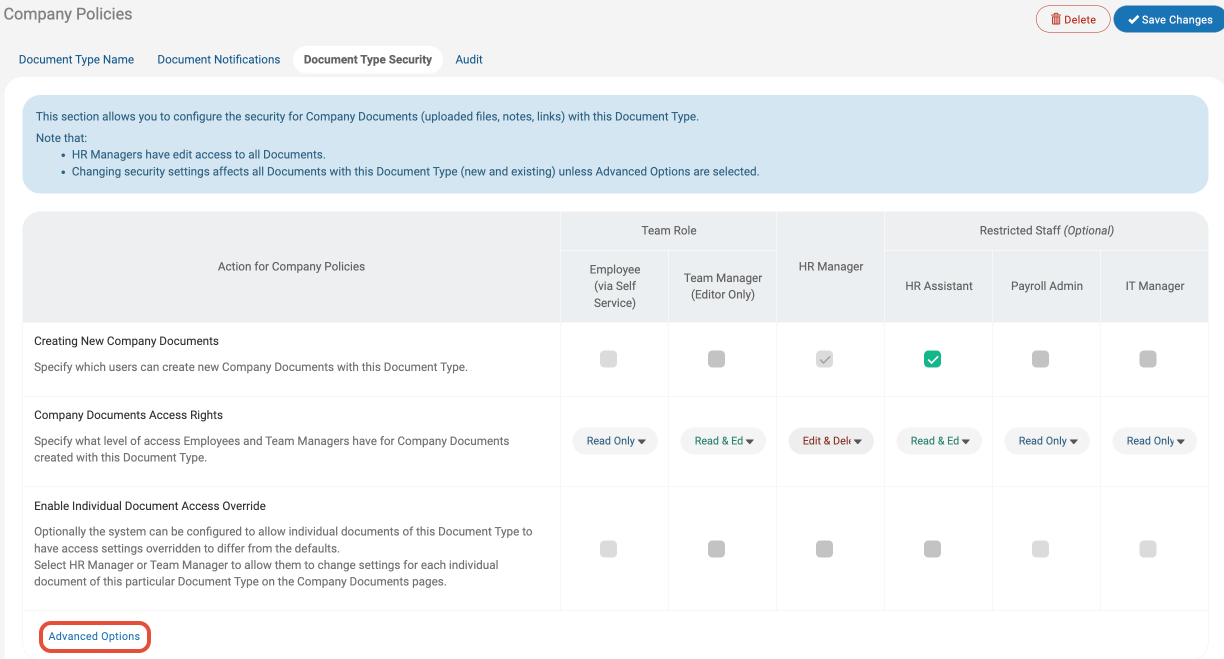The height and width of the screenshot is (659, 1224).
Task: Enable HR Assistant access override checkbox
Action: (x=932, y=549)
